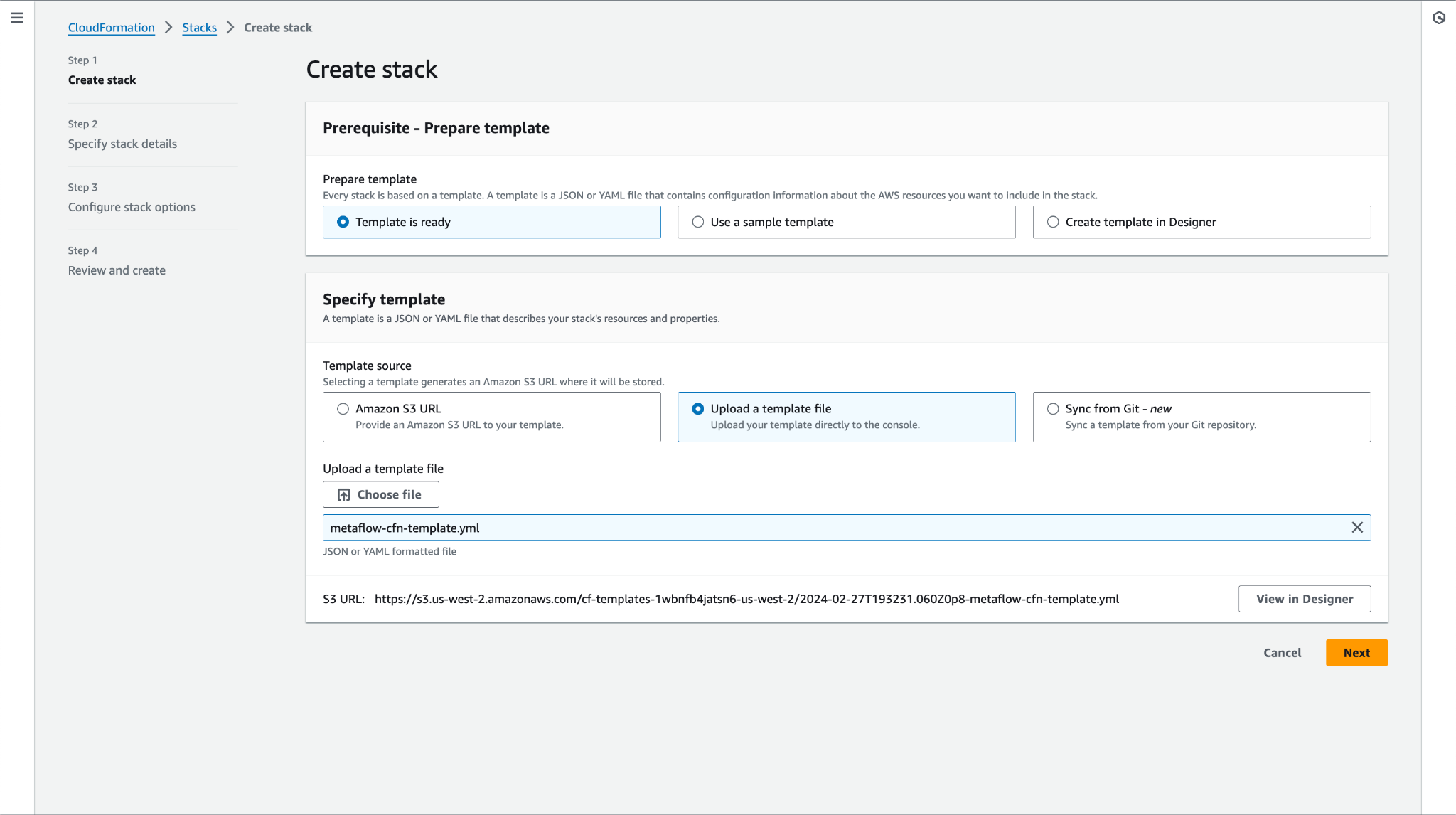Navigate to Stacks via breadcrumb
The height and width of the screenshot is (815, 1456).
[x=199, y=27]
